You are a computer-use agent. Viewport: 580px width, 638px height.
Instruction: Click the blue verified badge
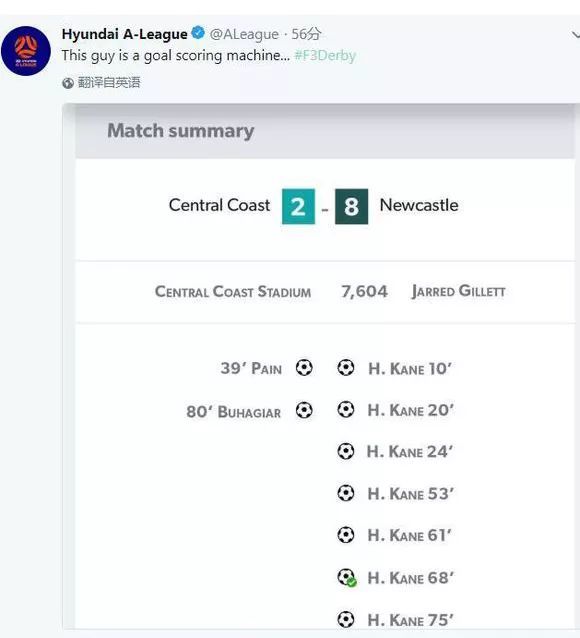198,33
